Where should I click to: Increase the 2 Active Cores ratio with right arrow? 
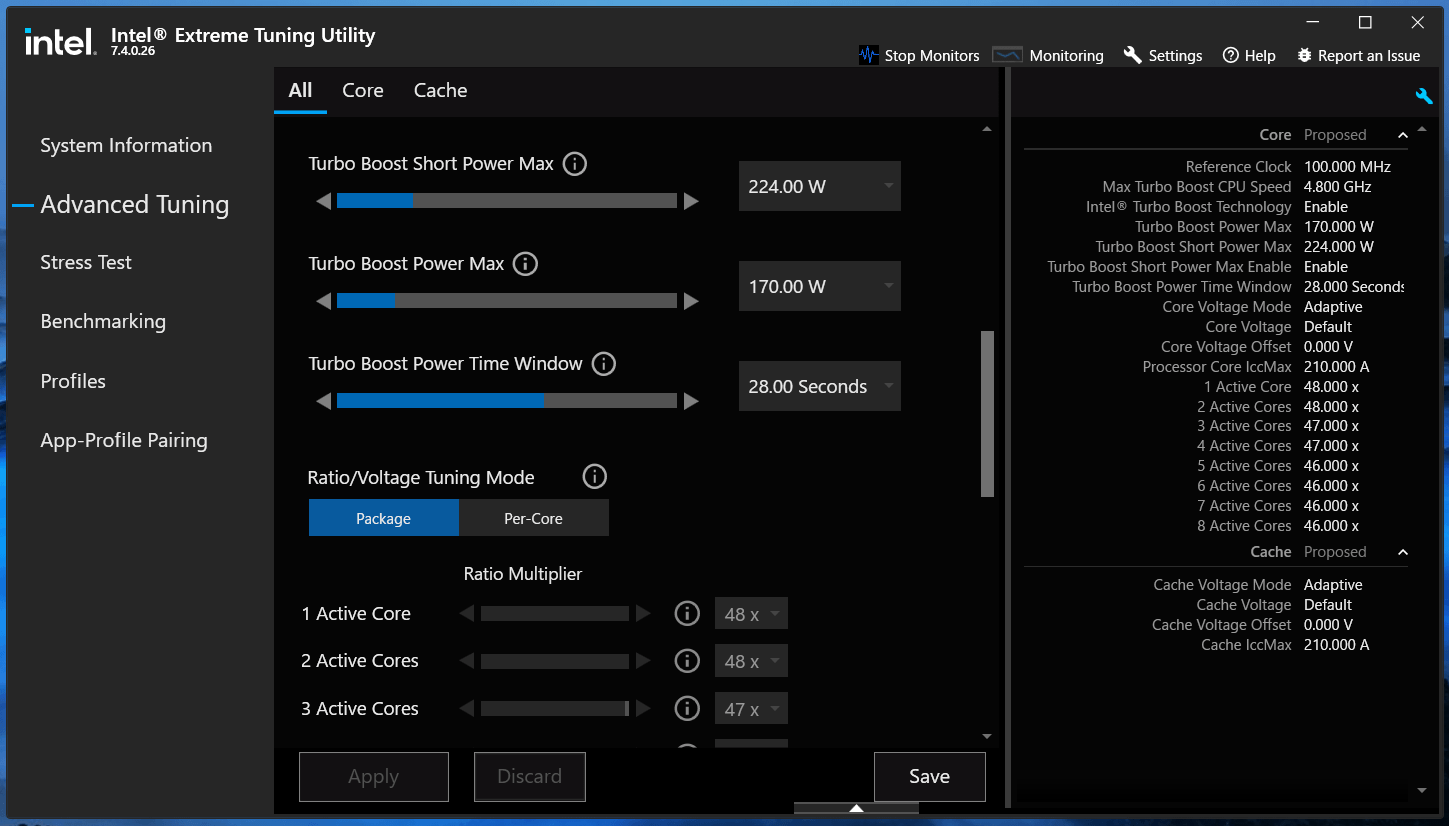click(643, 661)
